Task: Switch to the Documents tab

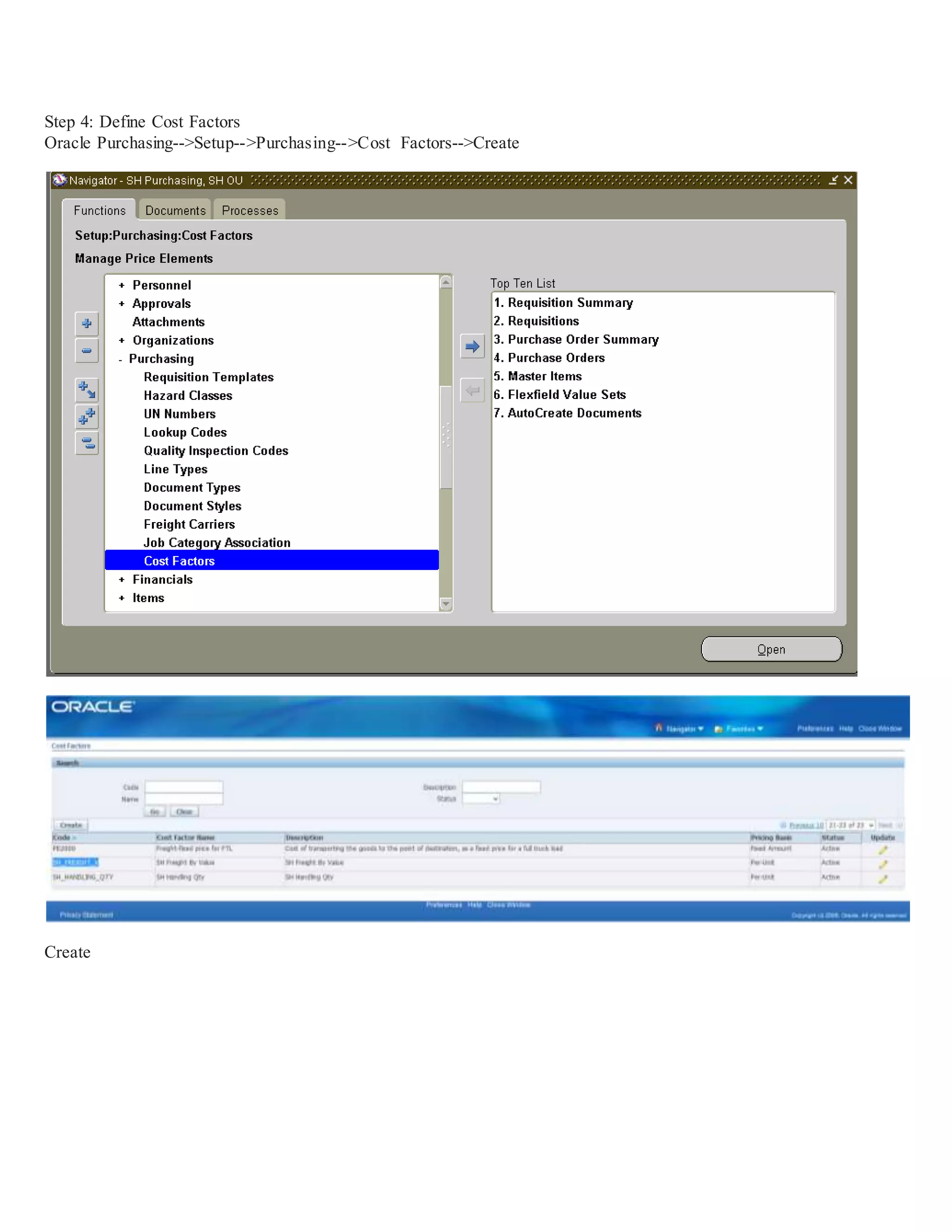Action: pos(175,211)
